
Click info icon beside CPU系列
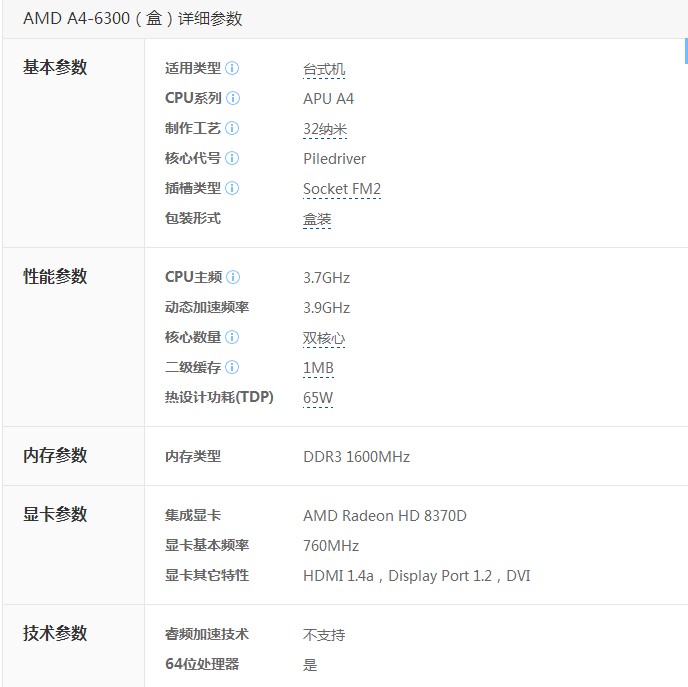click(233, 98)
